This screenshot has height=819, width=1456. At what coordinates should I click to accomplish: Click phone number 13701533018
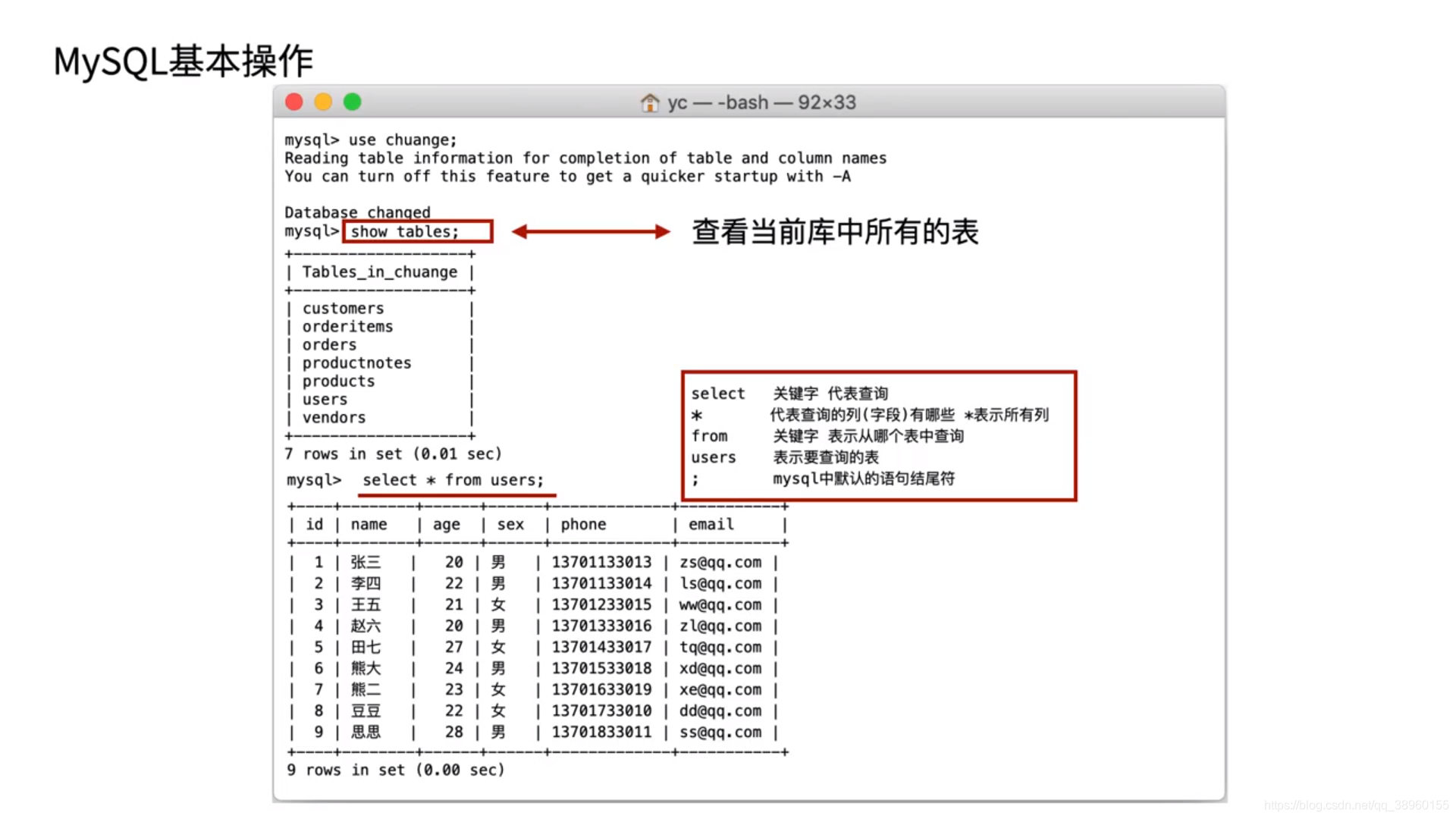601,669
